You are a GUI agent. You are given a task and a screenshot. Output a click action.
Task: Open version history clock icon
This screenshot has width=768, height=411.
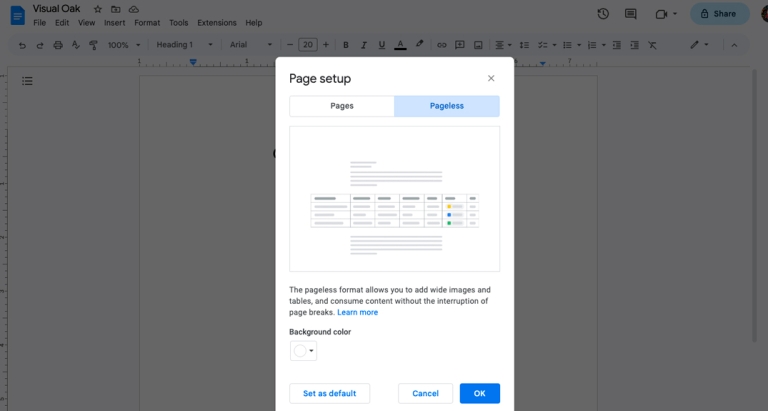[x=603, y=14]
